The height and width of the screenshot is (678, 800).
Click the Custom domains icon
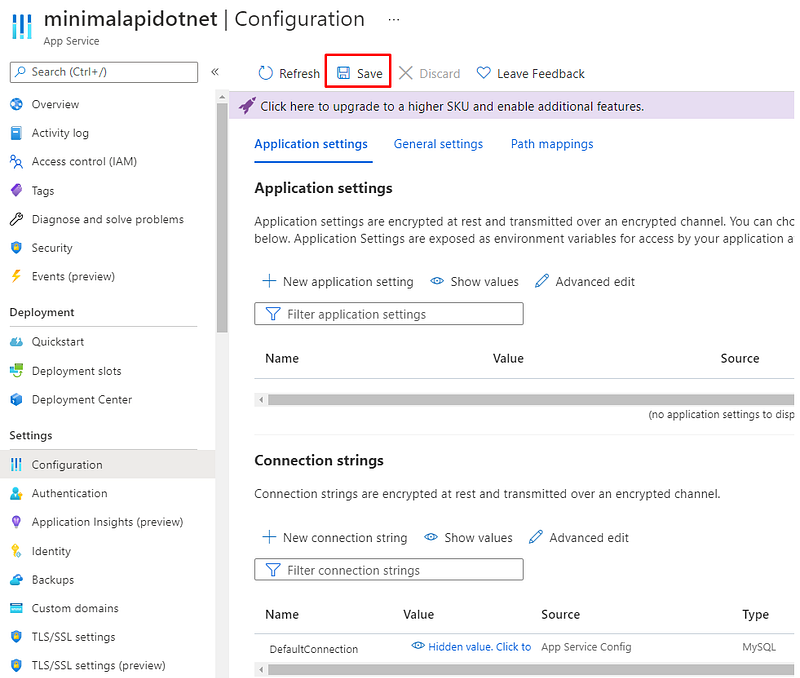pos(16,608)
